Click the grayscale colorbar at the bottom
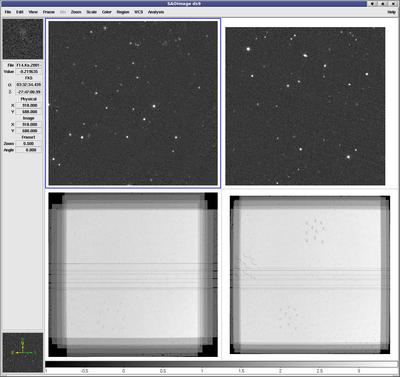This screenshot has width=400, height=377. tap(221, 364)
